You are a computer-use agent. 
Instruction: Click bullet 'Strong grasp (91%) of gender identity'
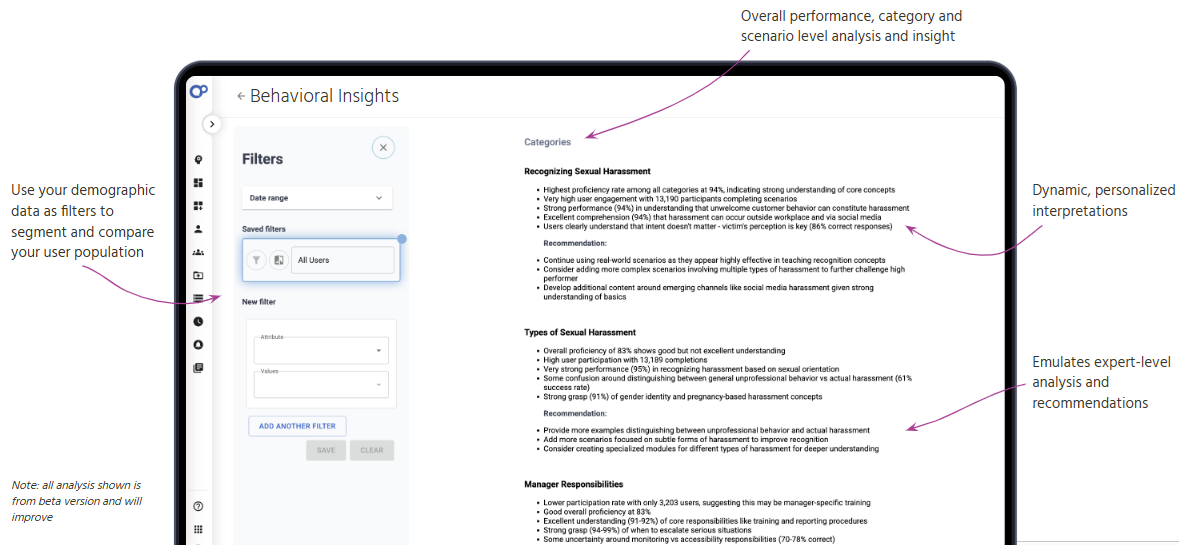point(683,396)
